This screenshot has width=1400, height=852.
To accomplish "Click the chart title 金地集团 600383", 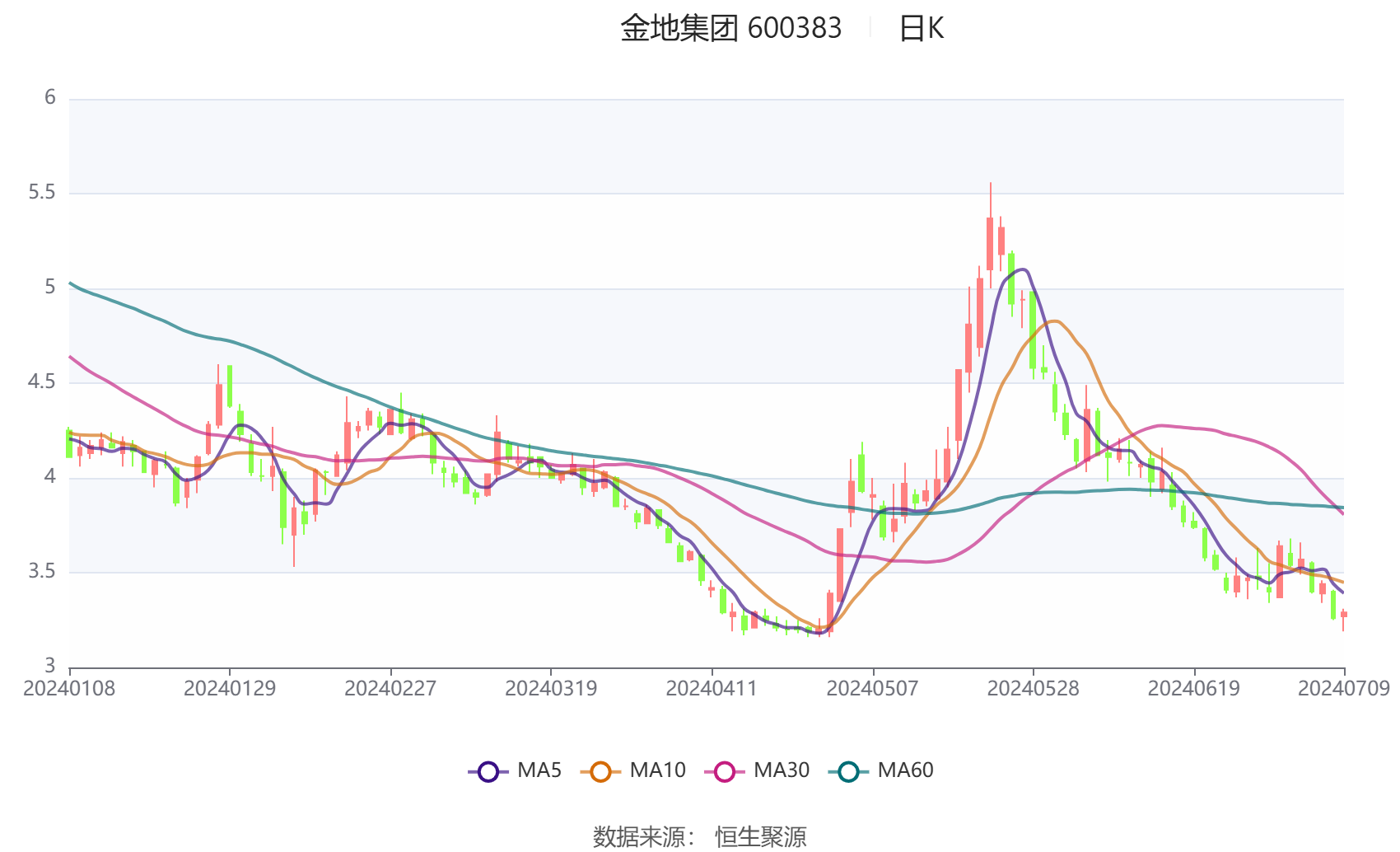I will coord(731,28).
